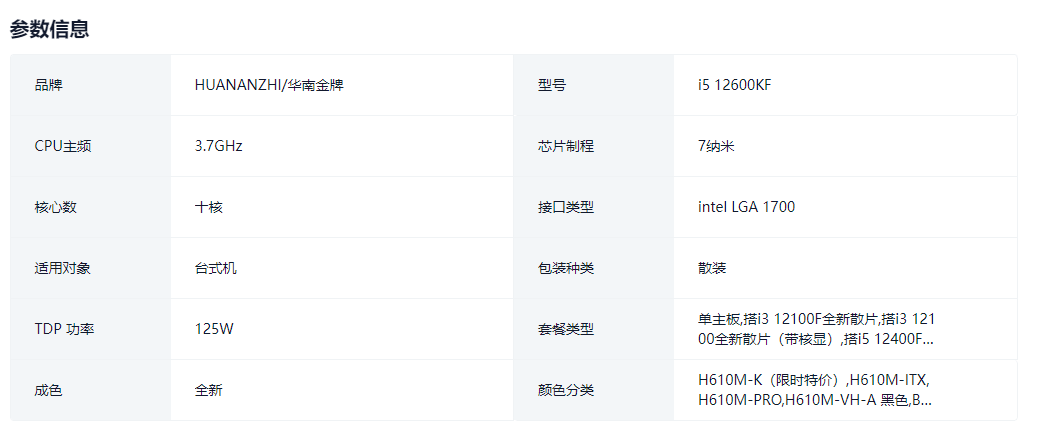Screen dimensions: 1048x433
Task: Select the 接口类型 label cell
Action: pos(566,207)
